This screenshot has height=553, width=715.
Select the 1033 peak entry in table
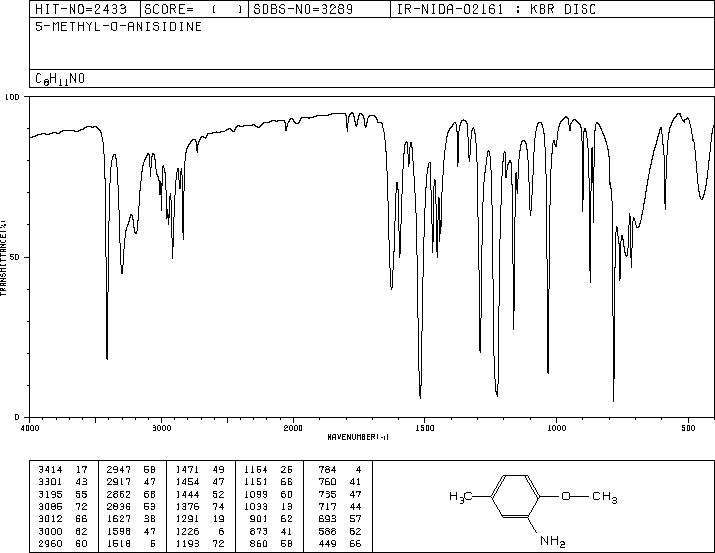coord(269,506)
